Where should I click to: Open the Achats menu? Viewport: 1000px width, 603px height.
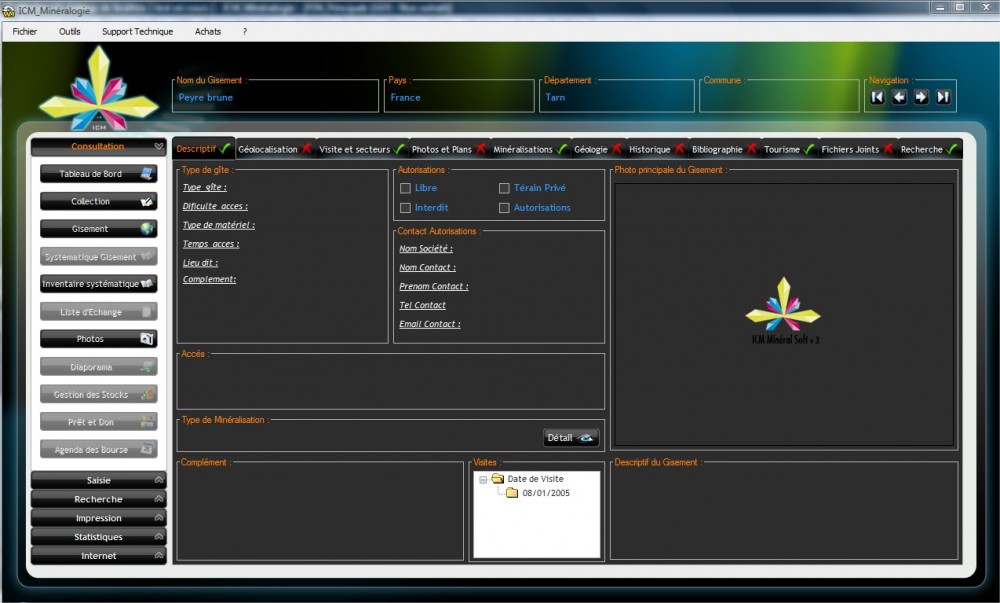pos(208,31)
